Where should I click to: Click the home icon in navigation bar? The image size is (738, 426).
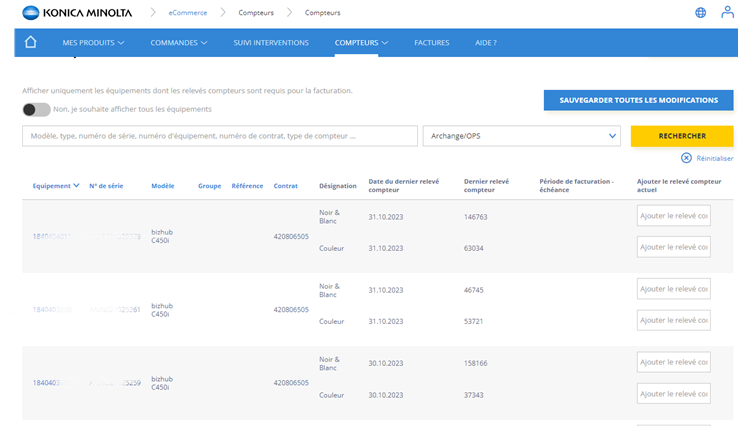31,42
